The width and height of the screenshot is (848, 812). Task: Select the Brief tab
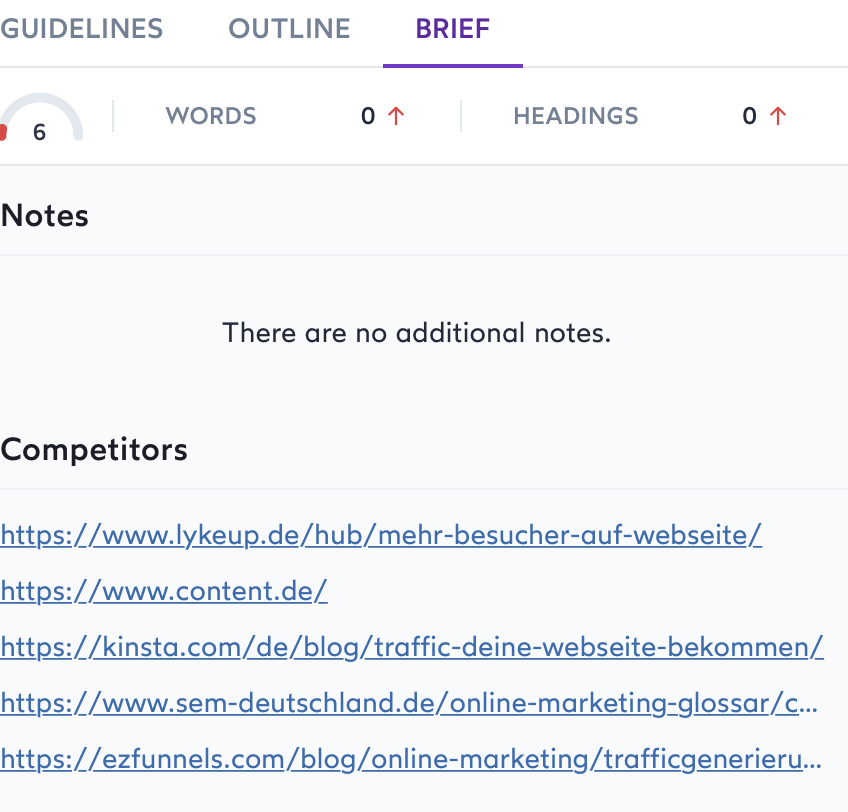coord(452,28)
